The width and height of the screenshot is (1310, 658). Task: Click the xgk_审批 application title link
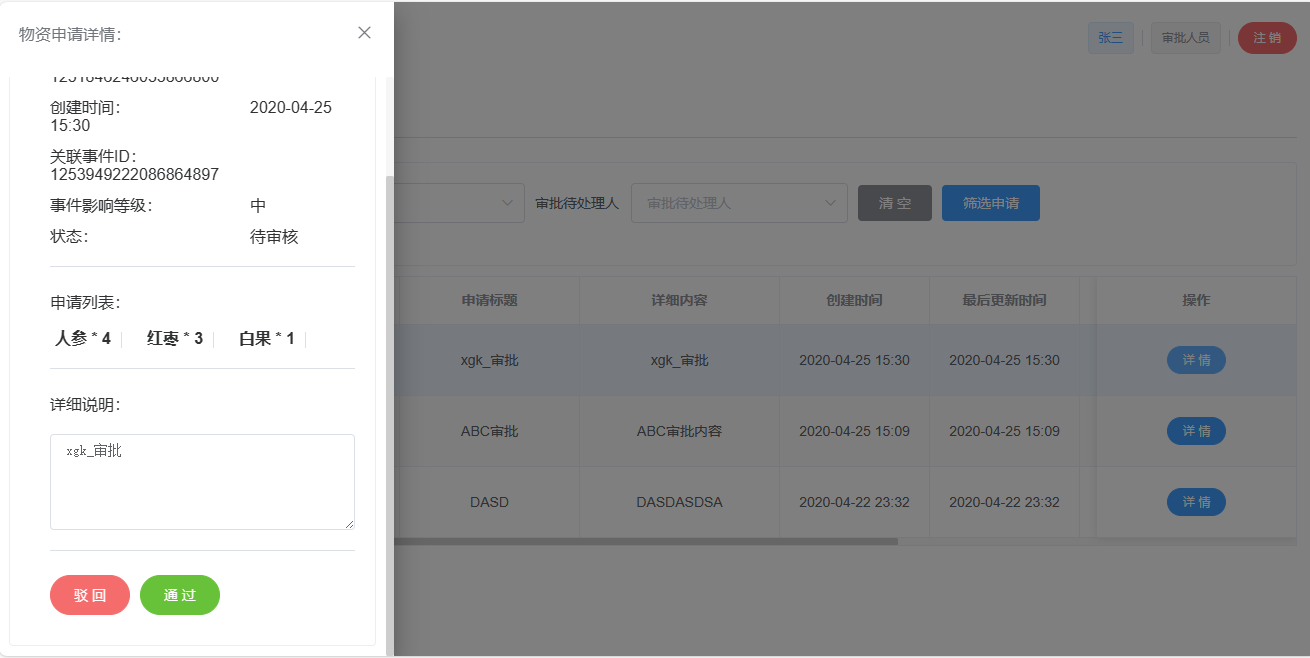[x=489, y=360]
